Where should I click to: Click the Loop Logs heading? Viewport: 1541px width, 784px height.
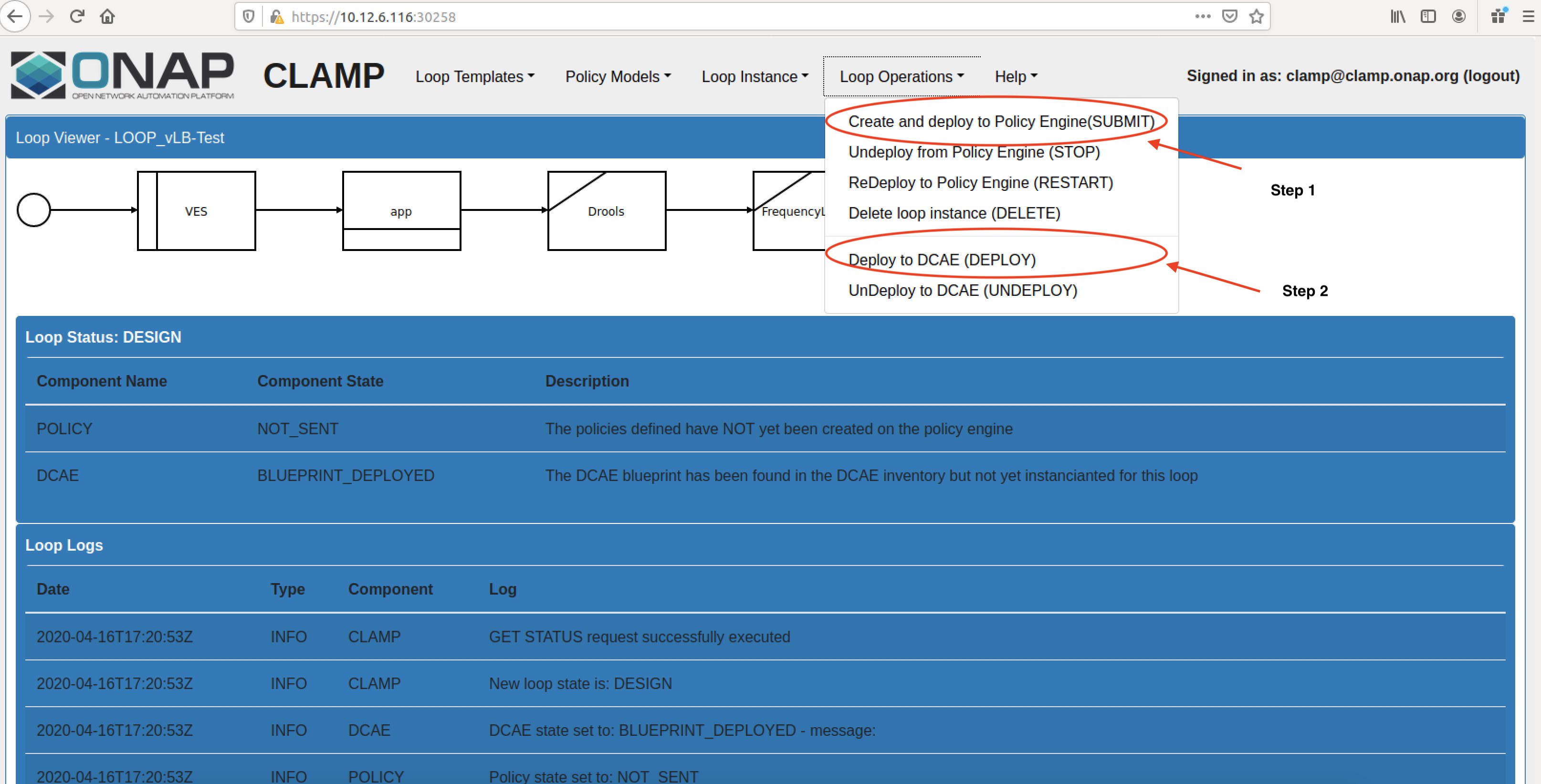[x=64, y=545]
